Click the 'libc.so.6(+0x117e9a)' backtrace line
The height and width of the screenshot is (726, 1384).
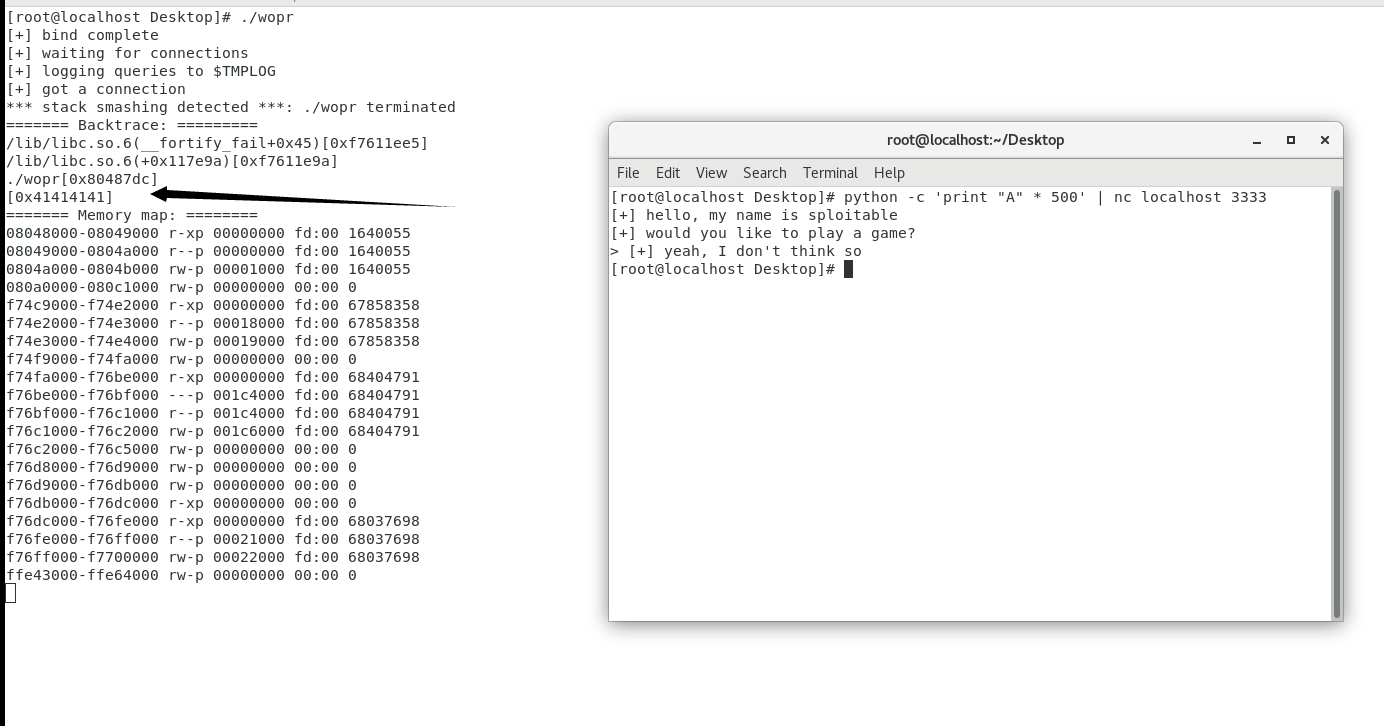(x=172, y=161)
